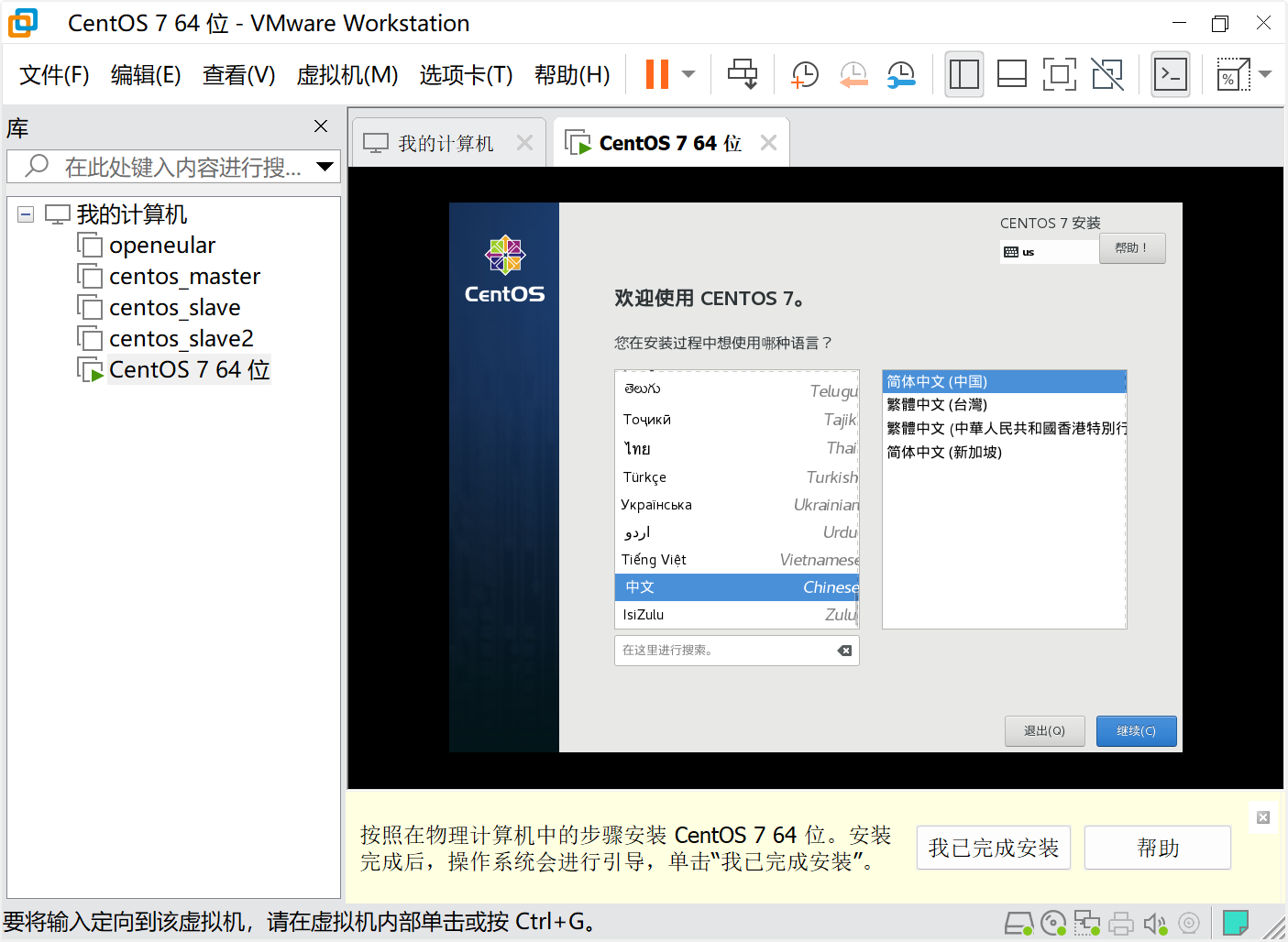1288x942 pixels.
Task: Select Tajik language in list
Action: click(737, 420)
